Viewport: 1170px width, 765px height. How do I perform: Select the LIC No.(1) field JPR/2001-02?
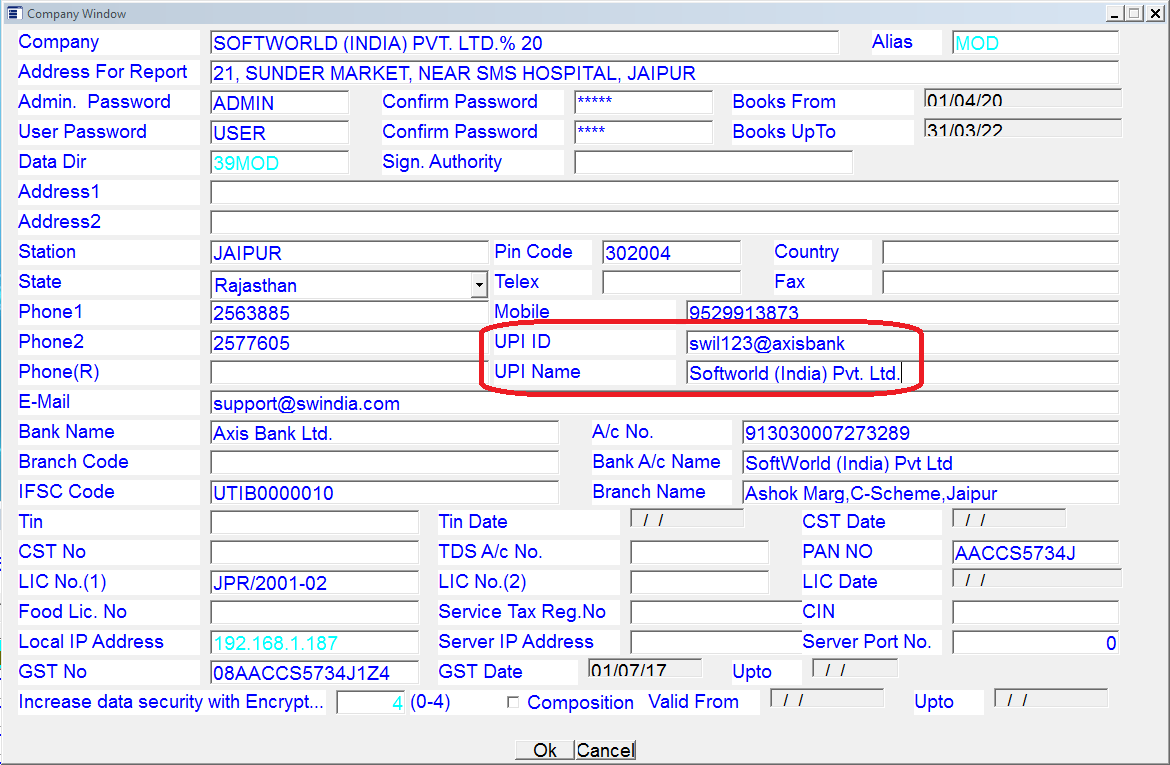click(314, 581)
